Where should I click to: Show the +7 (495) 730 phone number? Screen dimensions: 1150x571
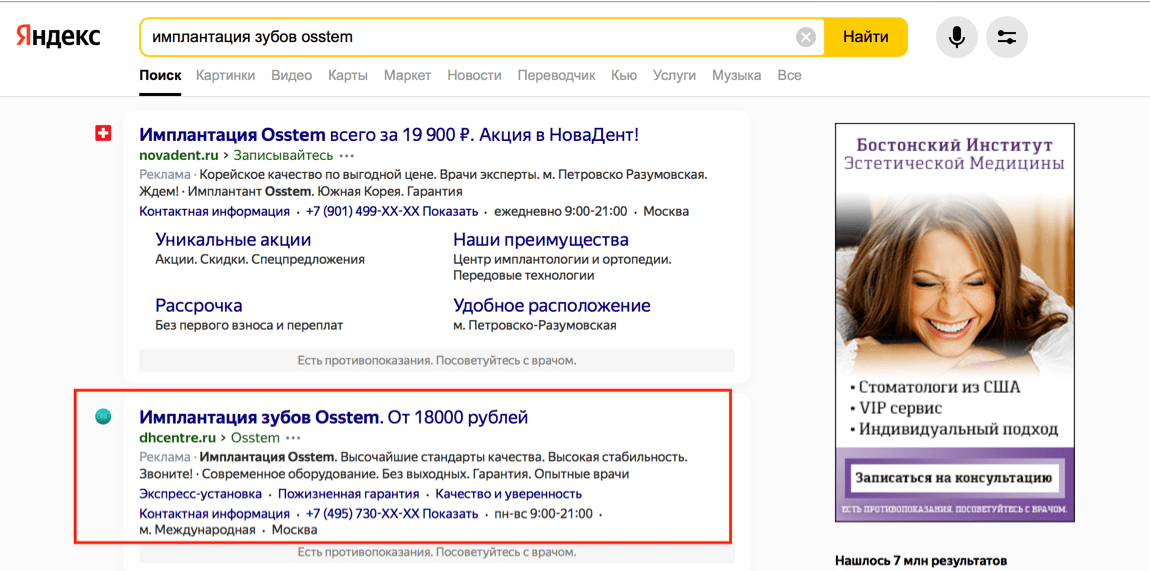392,513
